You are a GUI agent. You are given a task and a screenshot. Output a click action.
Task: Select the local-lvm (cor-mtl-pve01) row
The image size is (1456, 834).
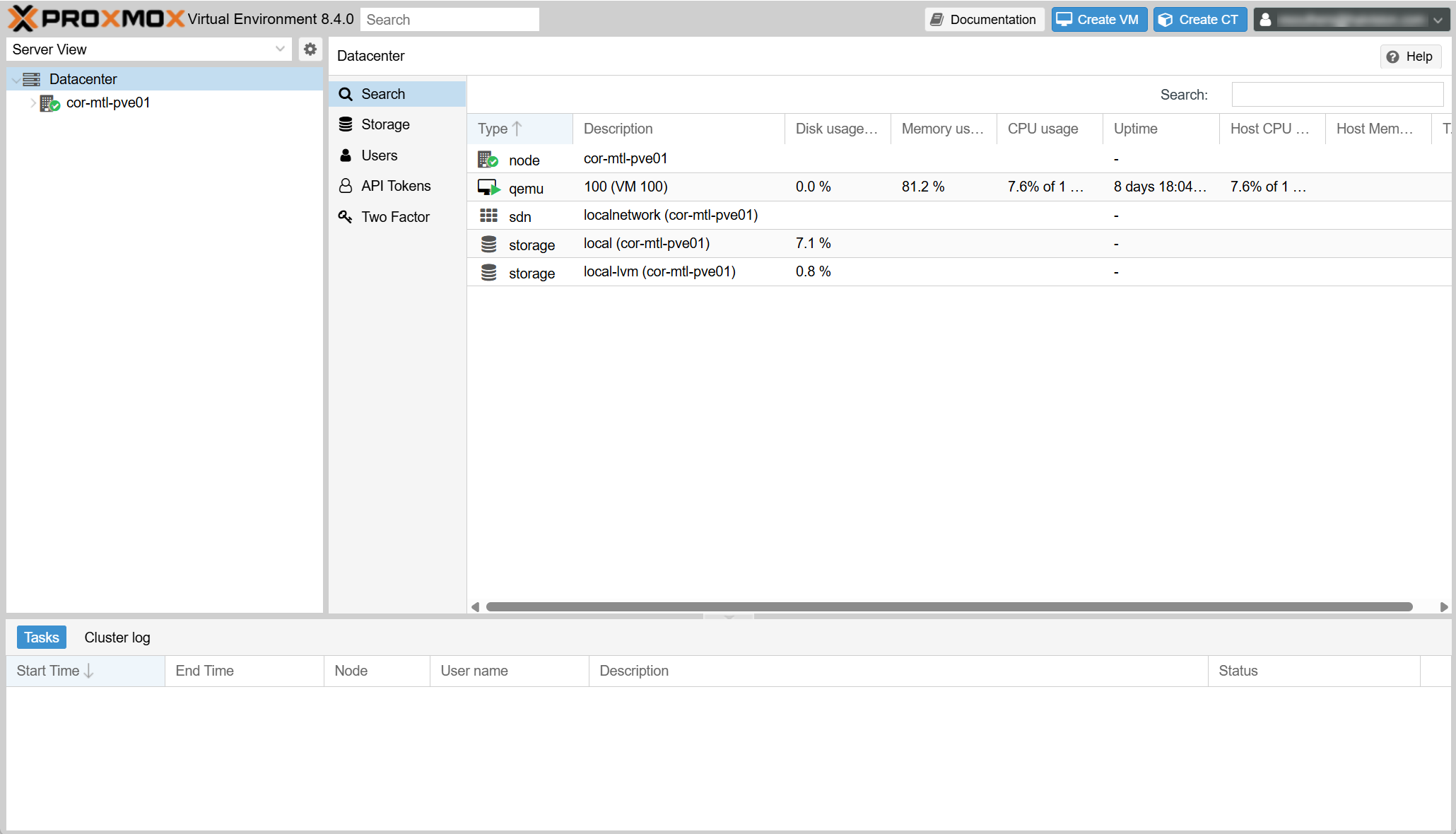point(959,272)
